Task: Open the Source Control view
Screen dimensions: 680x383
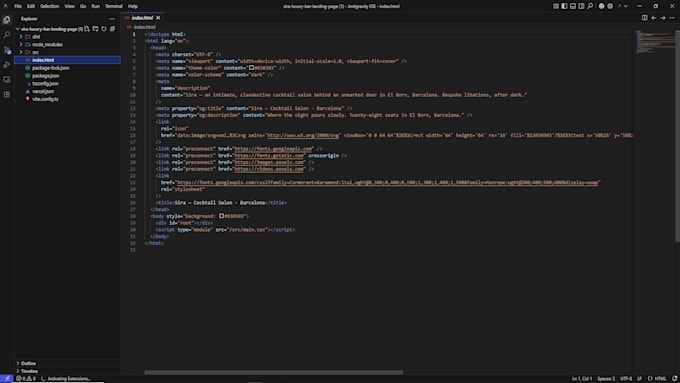Action: (7, 50)
